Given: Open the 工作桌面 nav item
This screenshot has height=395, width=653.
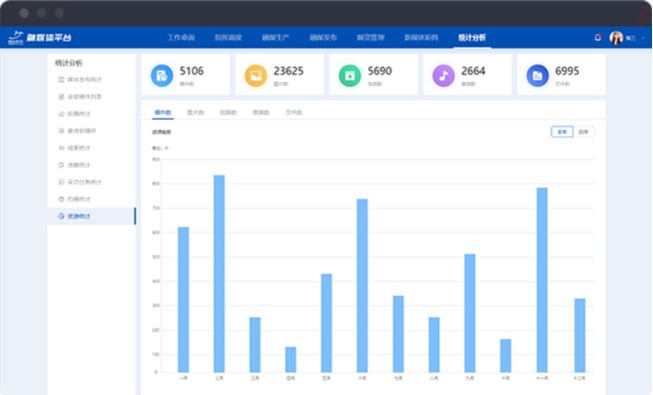Looking at the screenshot, I should (181, 38).
